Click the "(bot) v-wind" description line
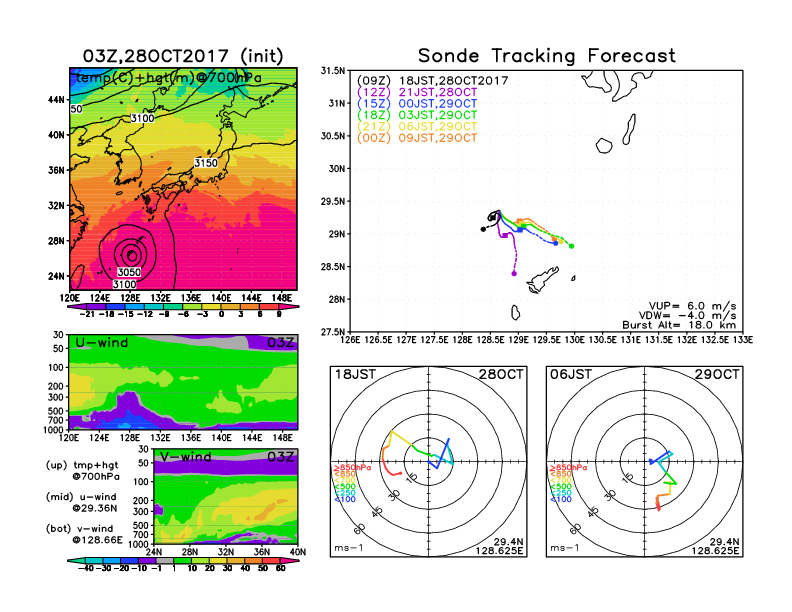The height and width of the screenshot is (612, 792). pos(79,529)
